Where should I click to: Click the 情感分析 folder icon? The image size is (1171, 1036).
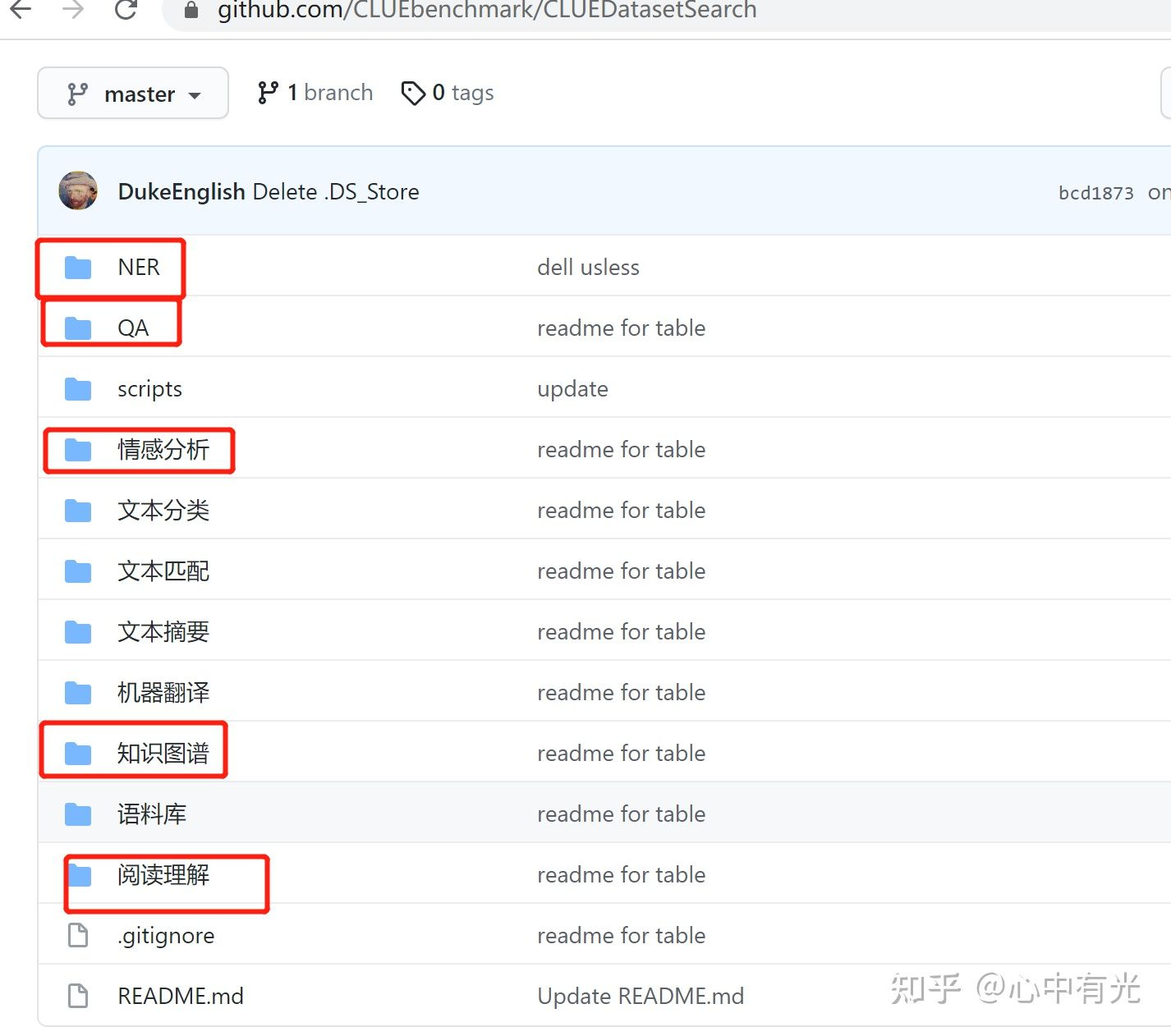click(x=78, y=450)
